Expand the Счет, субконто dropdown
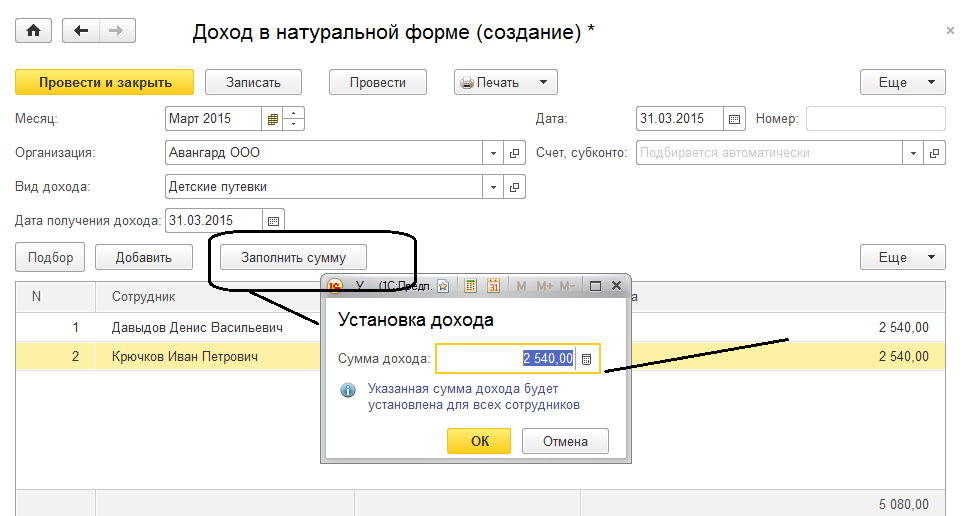The height and width of the screenshot is (516, 970). (913, 153)
